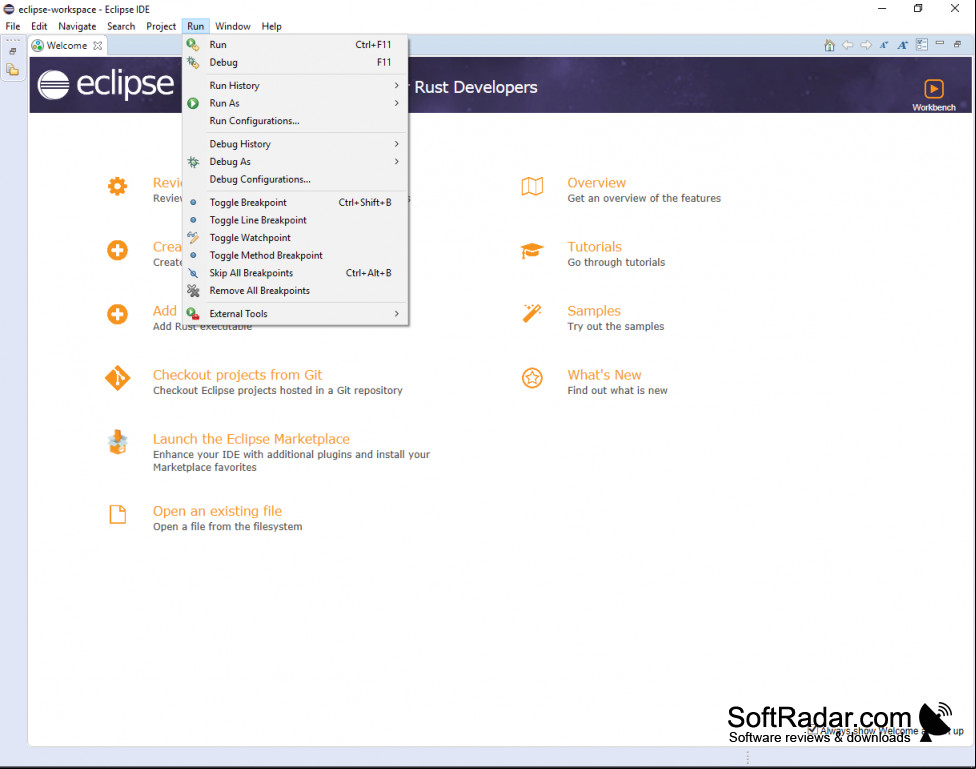Open the Tutorials link
The height and width of the screenshot is (769, 976).
coord(594,247)
